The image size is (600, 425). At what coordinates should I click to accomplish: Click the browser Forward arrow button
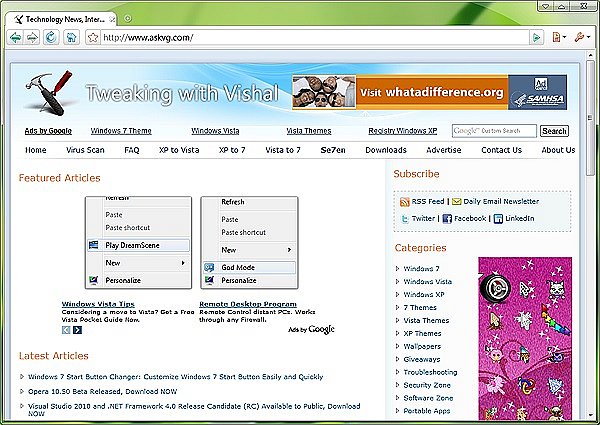click(33, 38)
